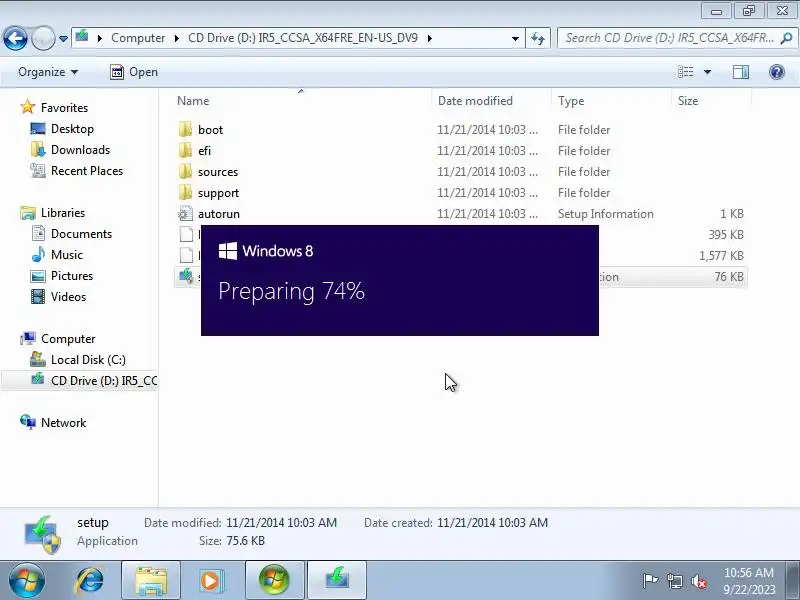Click the muted volume tray icon
The width and height of the screenshot is (800, 600).
(x=699, y=581)
